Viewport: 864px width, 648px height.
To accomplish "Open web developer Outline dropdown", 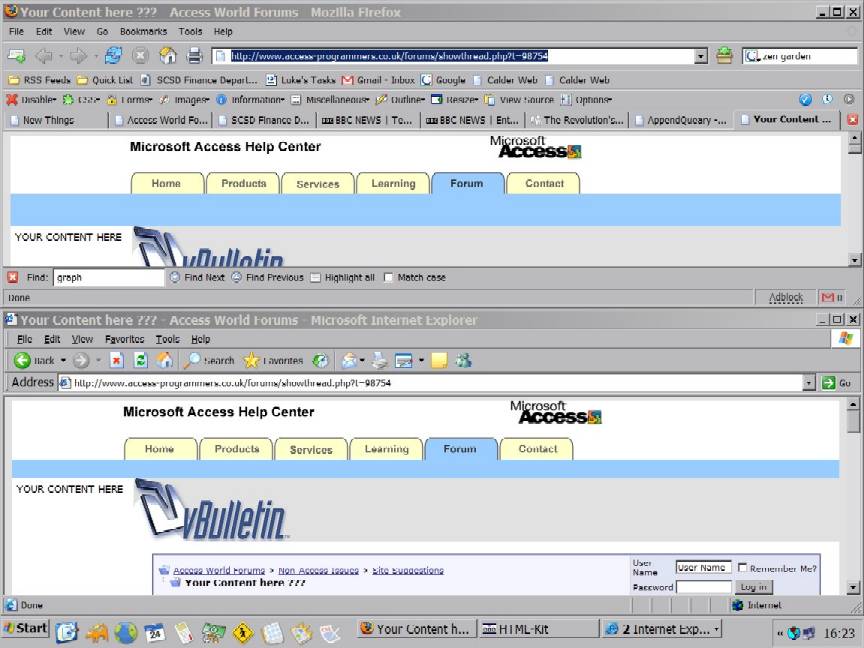I will tap(400, 100).
